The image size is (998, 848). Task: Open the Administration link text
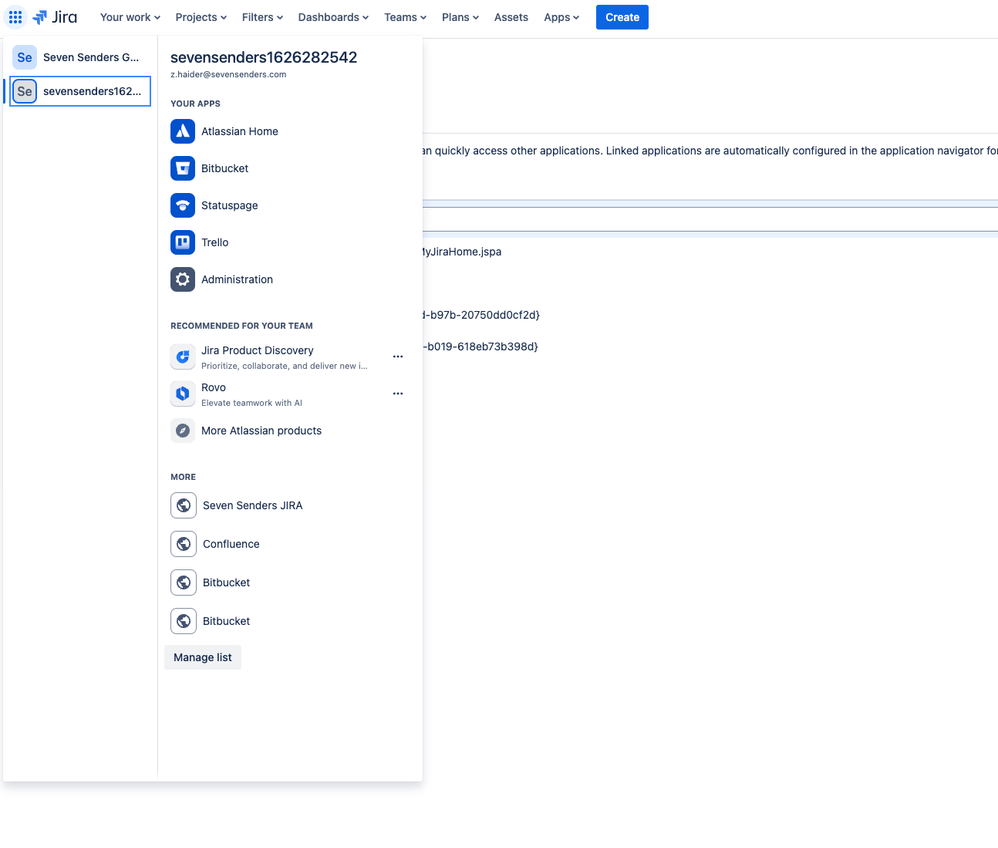click(x=237, y=279)
